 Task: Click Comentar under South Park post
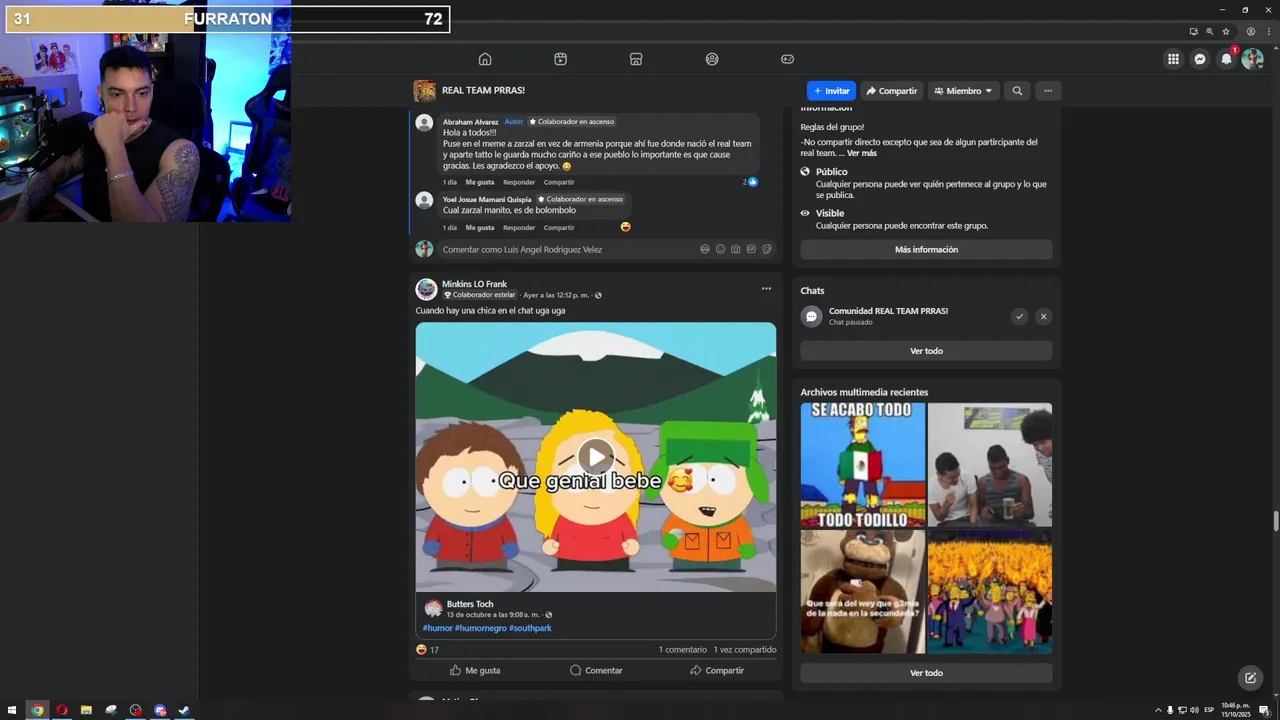coord(596,670)
